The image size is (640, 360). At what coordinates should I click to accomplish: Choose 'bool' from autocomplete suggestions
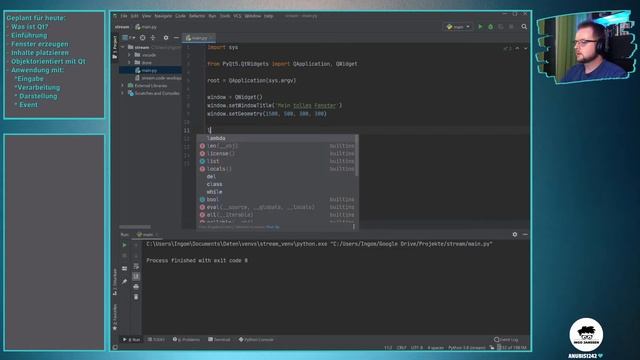click(276, 200)
